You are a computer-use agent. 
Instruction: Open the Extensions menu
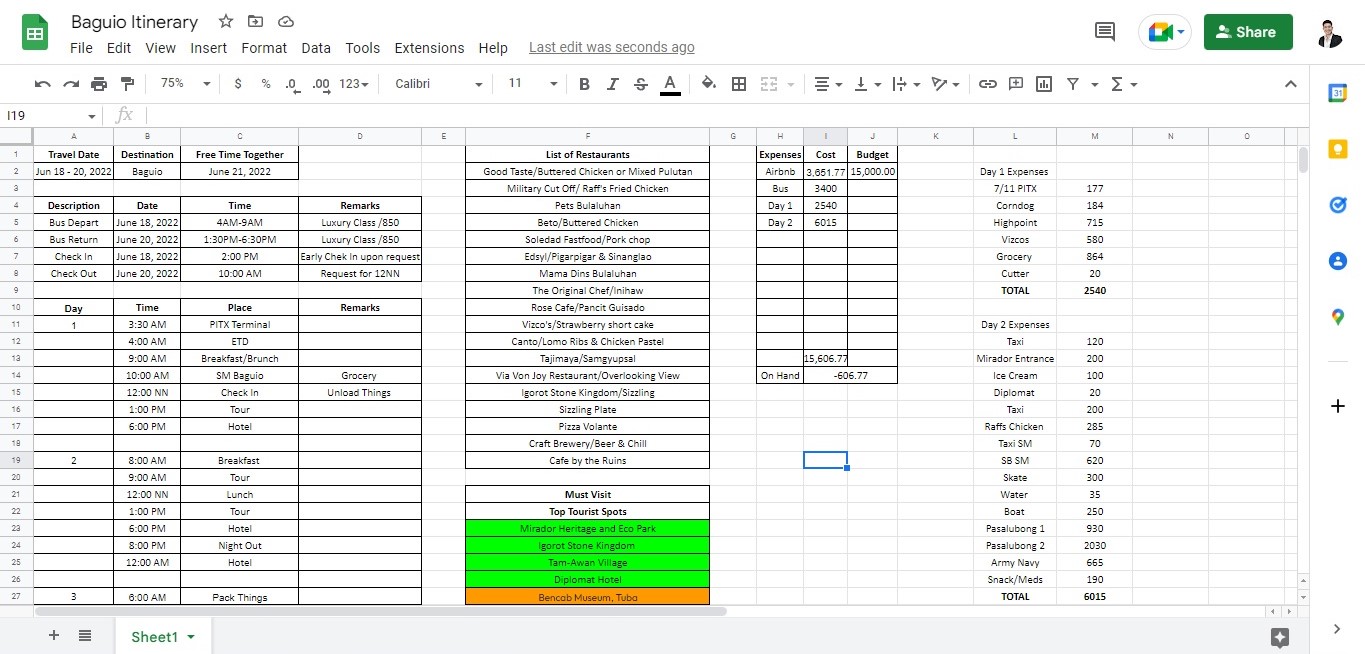click(429, 48)
